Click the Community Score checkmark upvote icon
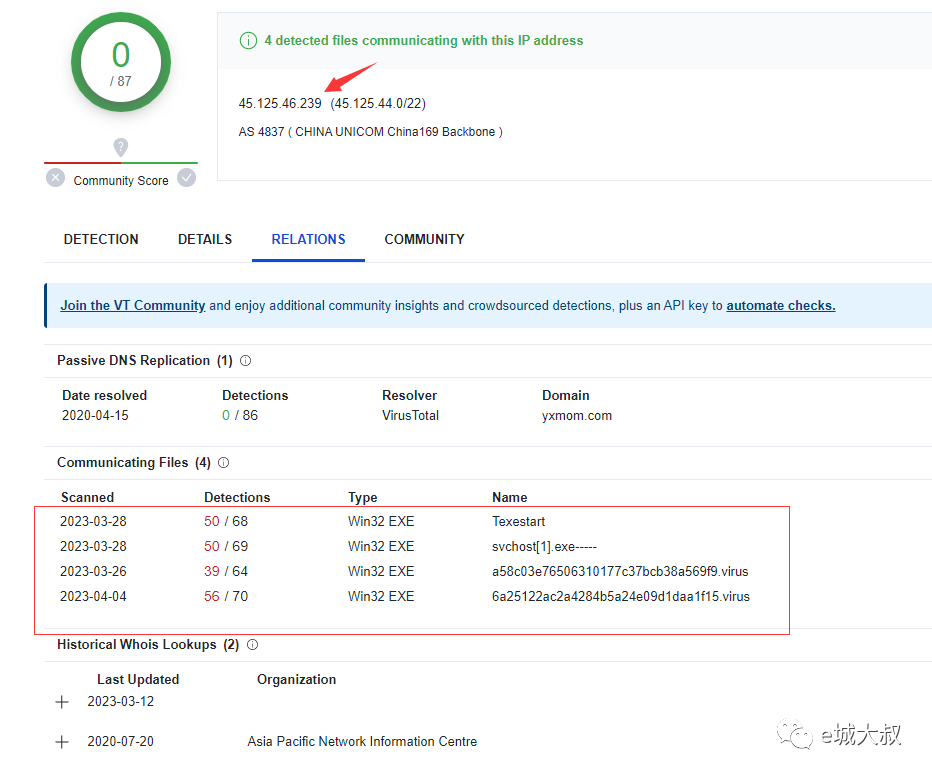The image size is (932, 776). [186, 178]
